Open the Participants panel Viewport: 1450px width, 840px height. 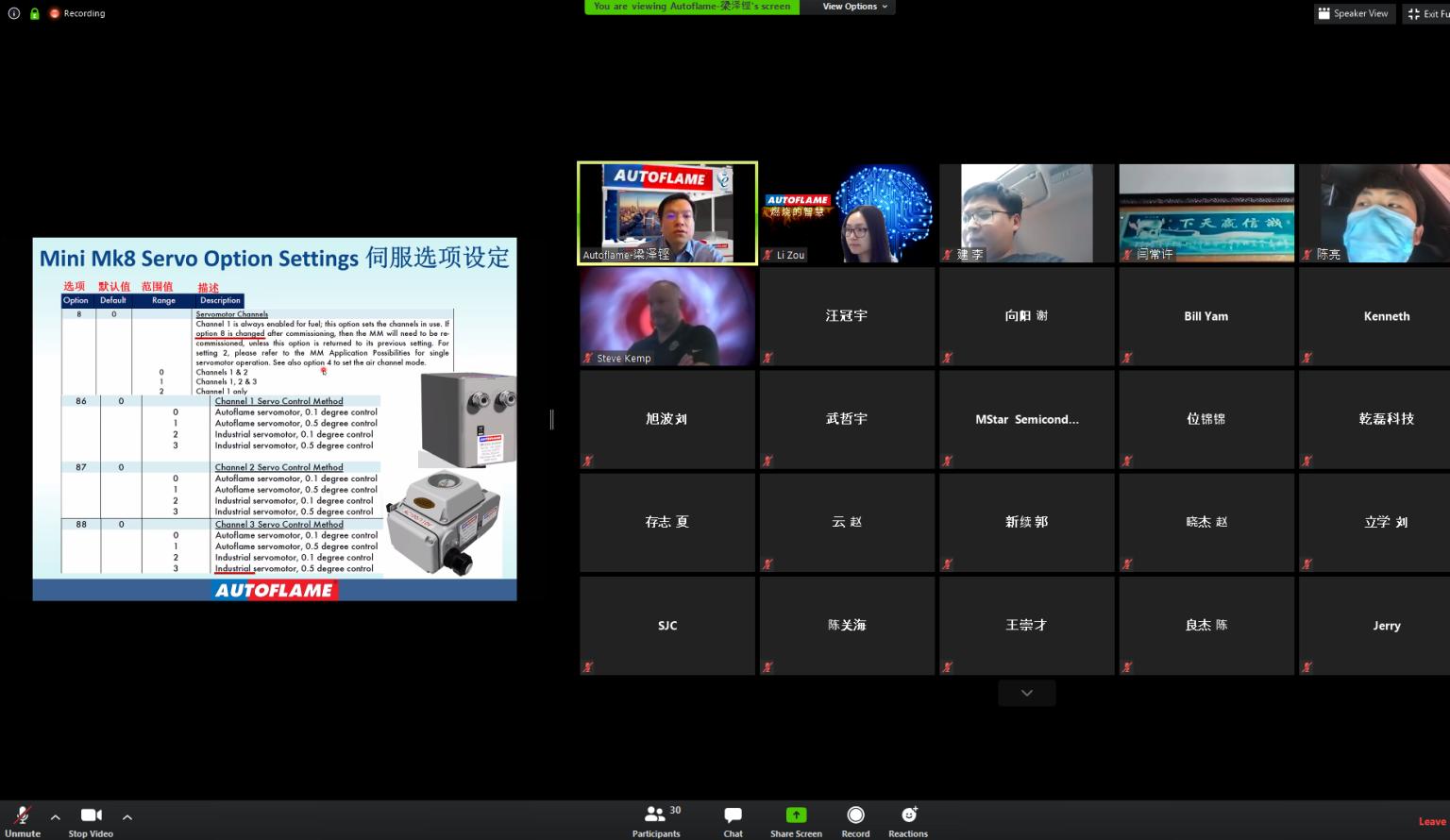click(656, 819)
